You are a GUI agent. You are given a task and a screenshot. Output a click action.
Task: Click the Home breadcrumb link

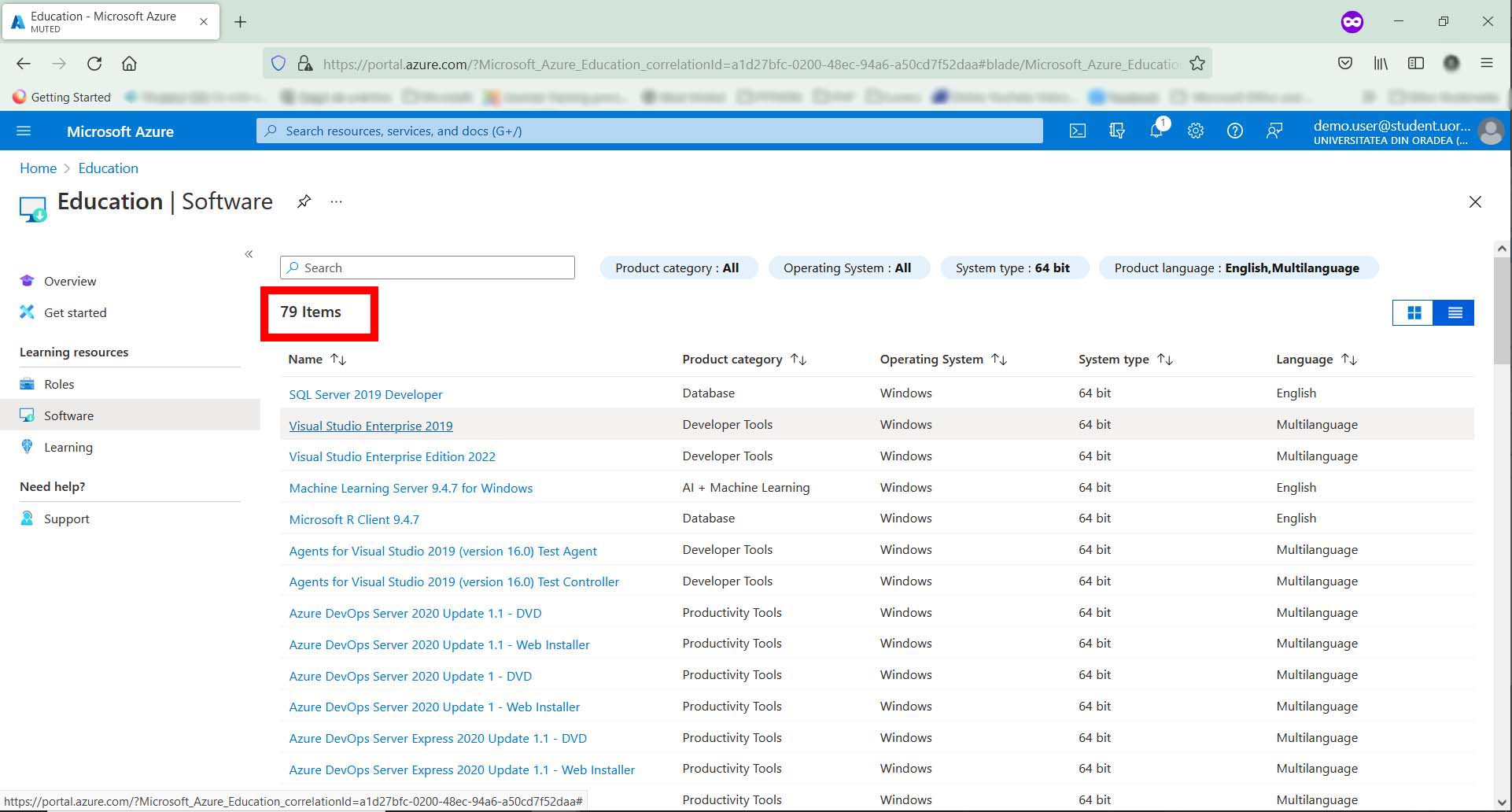[x=38, y=168]
